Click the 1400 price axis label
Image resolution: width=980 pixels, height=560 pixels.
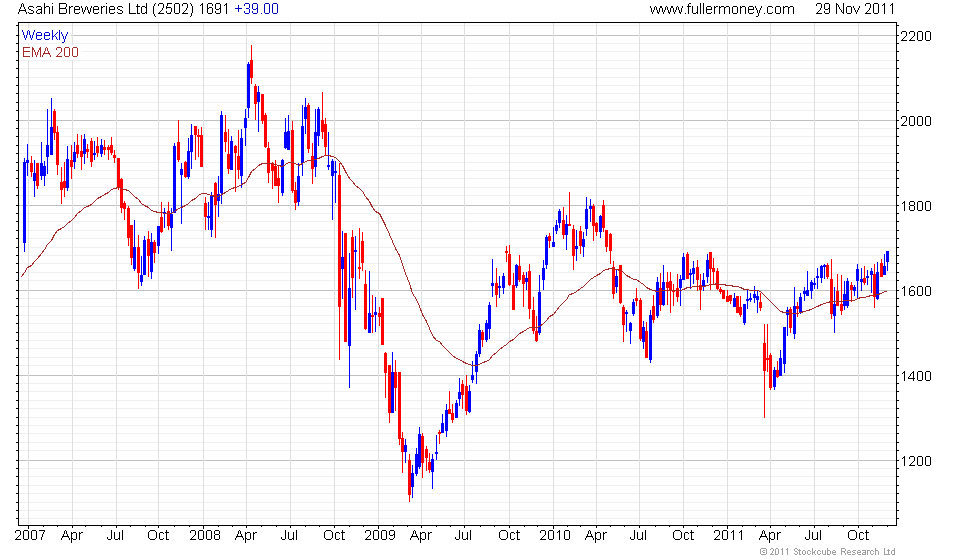[x=916, y=376]
